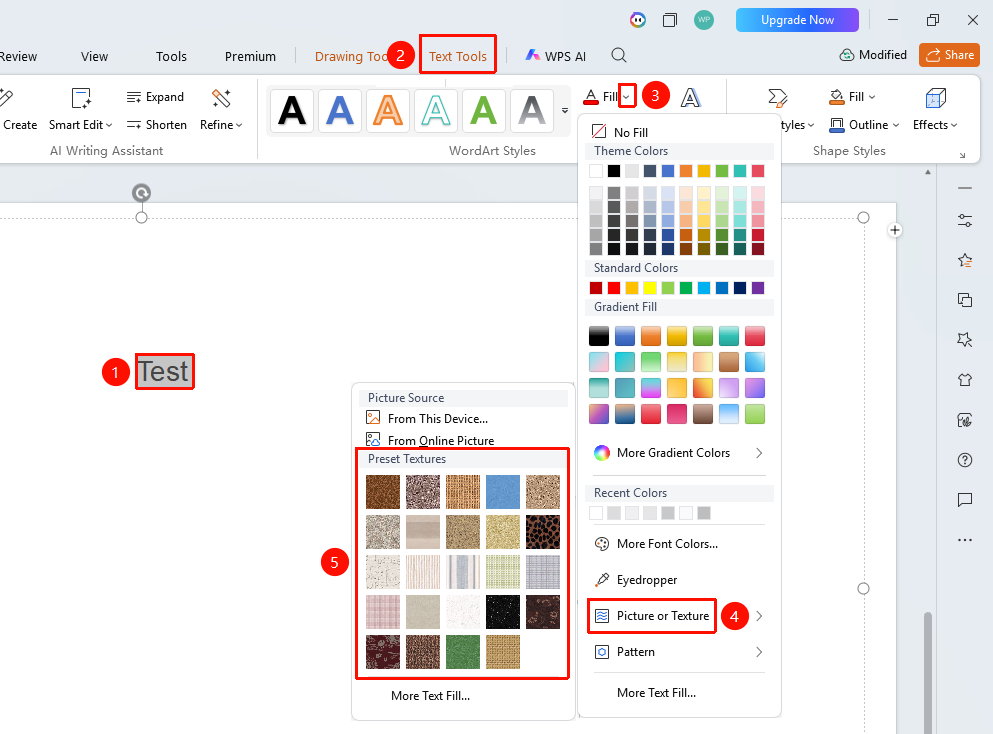Select the View tab

(x=94, y=56)
